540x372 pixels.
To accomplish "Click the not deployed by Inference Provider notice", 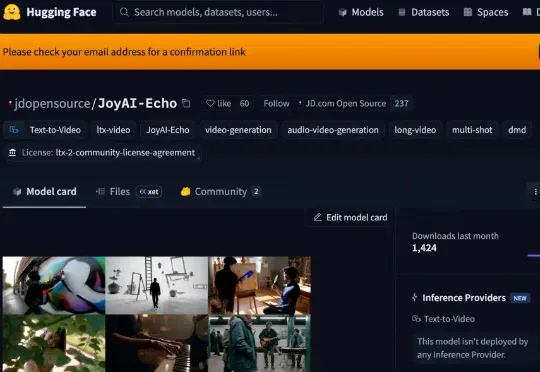I will click(472, 348).
